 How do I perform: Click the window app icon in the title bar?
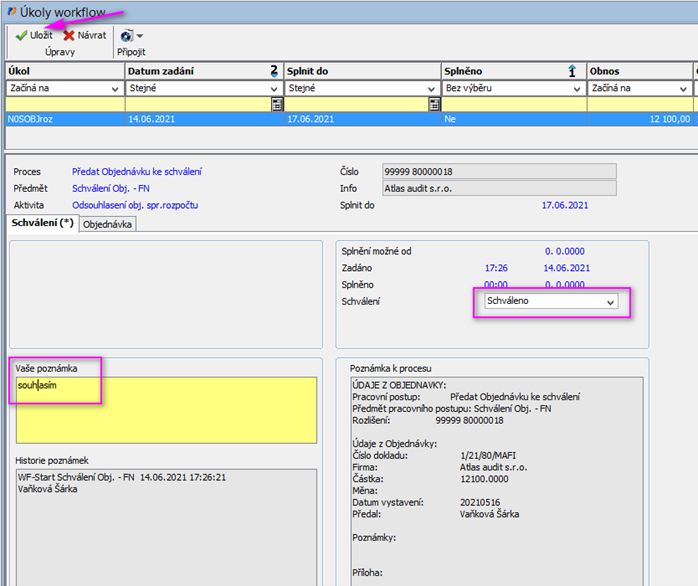(x=10, y=11)
